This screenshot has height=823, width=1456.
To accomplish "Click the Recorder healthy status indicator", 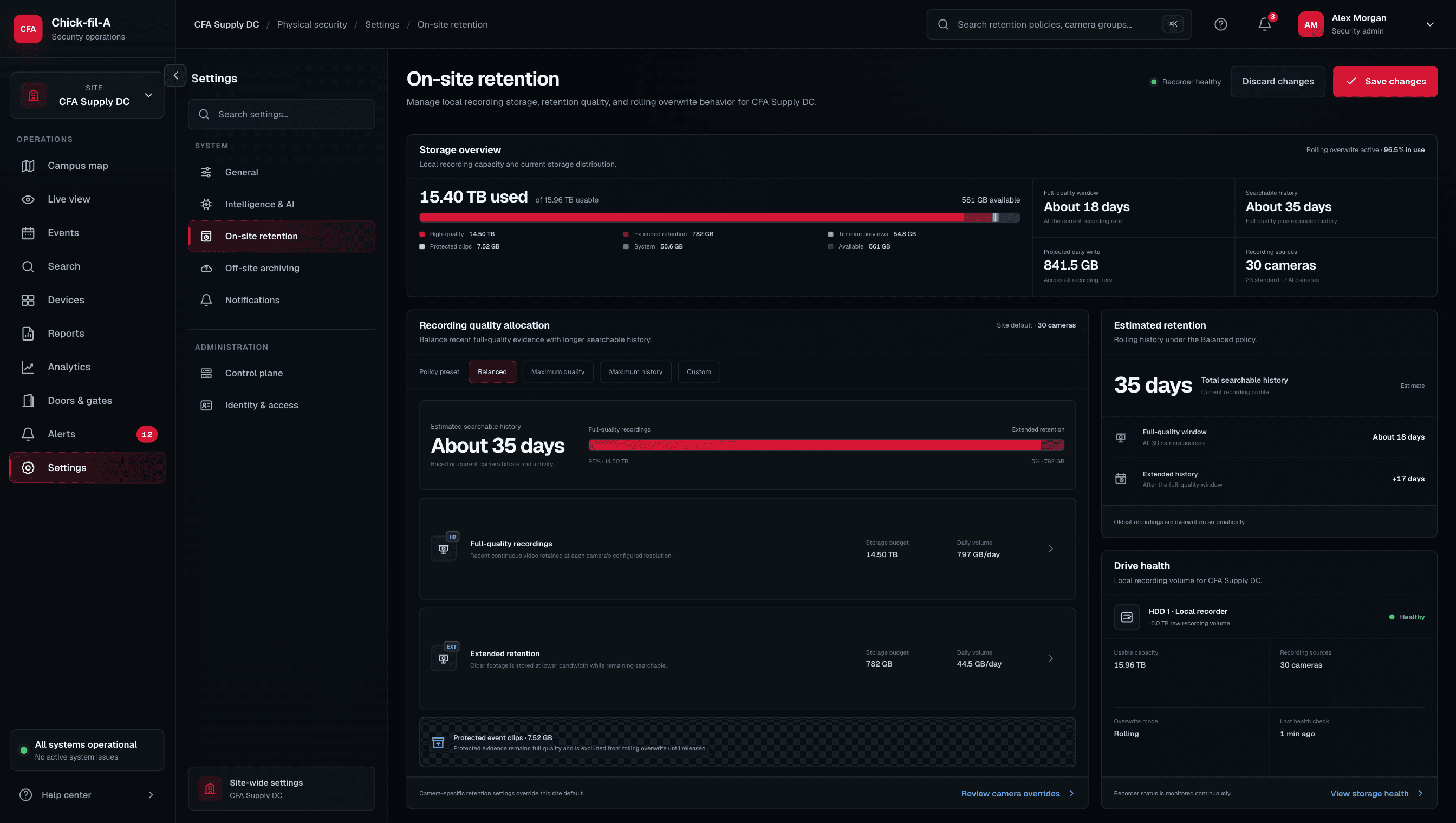I will [x=1186, y=82].
